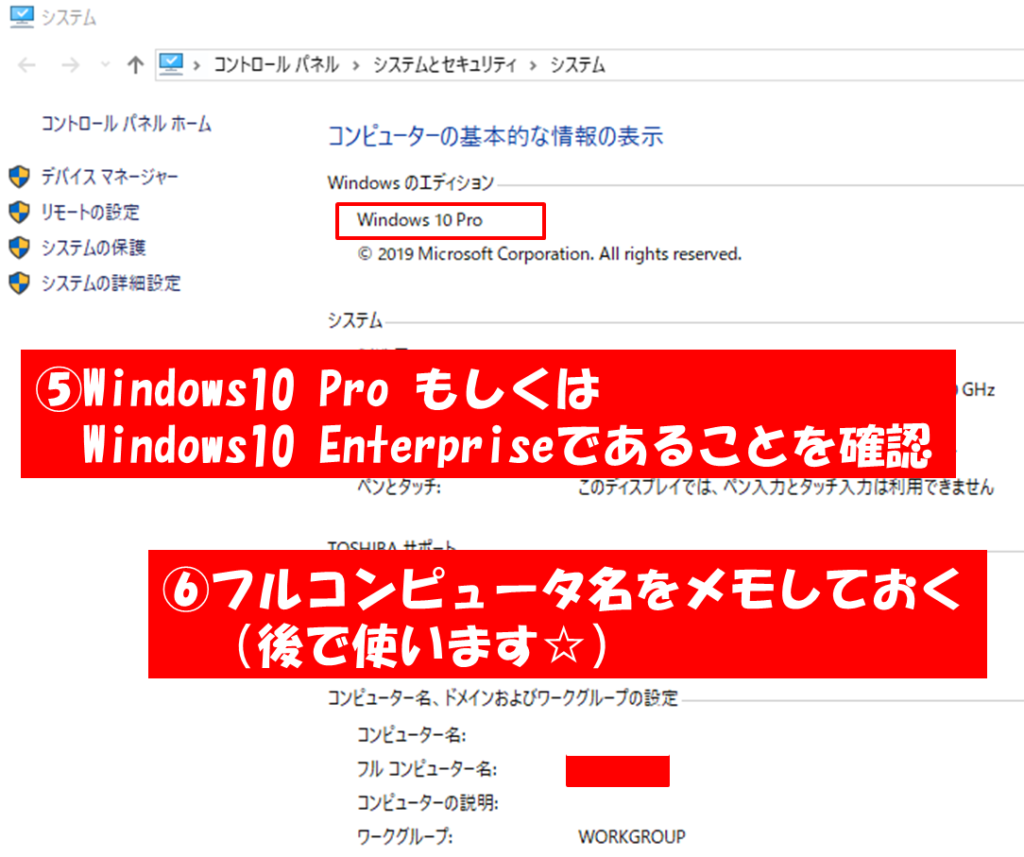Viewport: 1024px width, 857px height.
Task: Open recent locations dropdown arrow
Action: point(105,65)
